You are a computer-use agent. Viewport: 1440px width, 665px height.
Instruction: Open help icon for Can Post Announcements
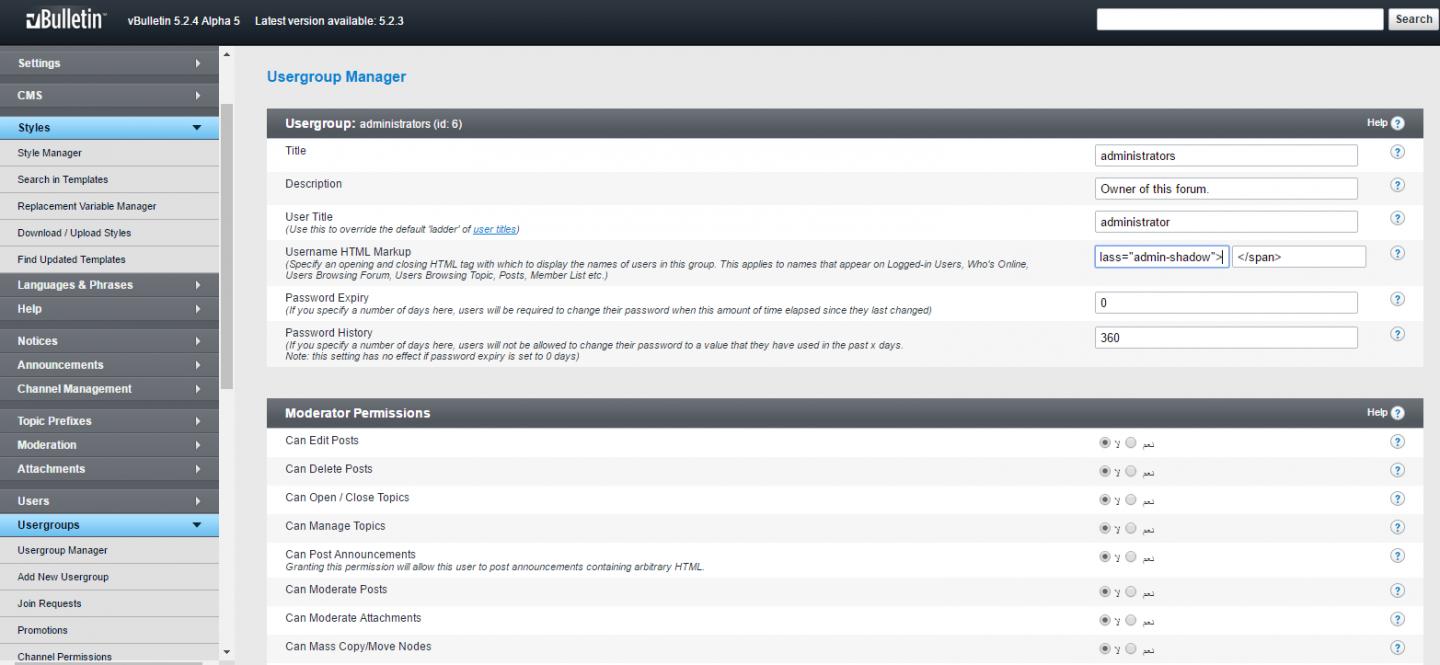1398,555
